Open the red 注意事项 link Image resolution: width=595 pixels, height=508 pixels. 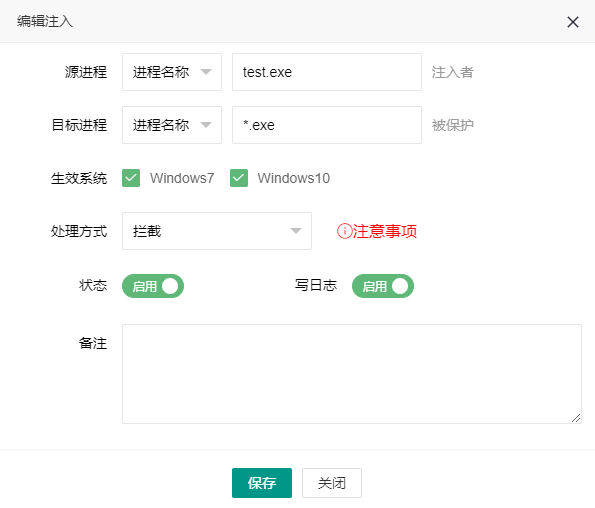385,231
